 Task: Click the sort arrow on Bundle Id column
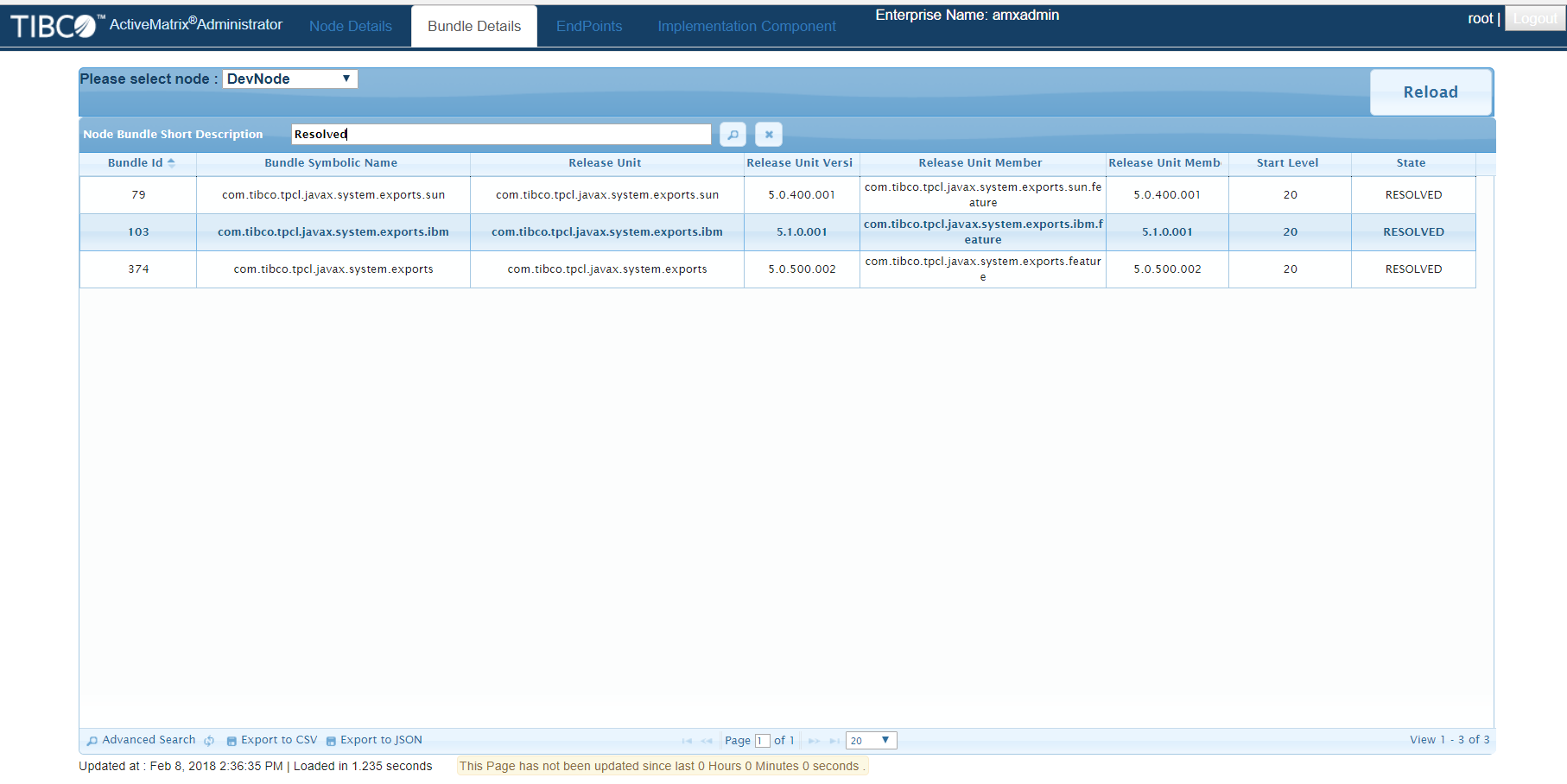(171, 163)
